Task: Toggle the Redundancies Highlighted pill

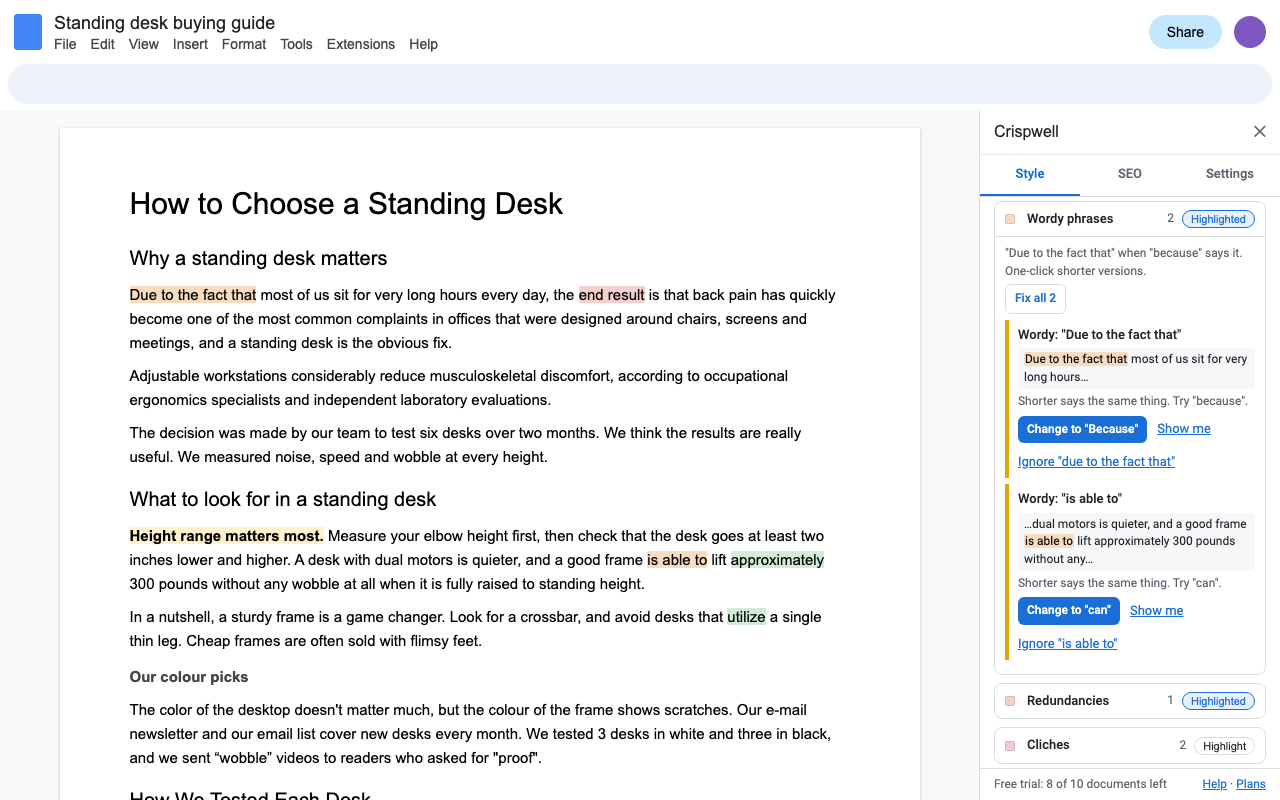Action: click(1218, 701)
